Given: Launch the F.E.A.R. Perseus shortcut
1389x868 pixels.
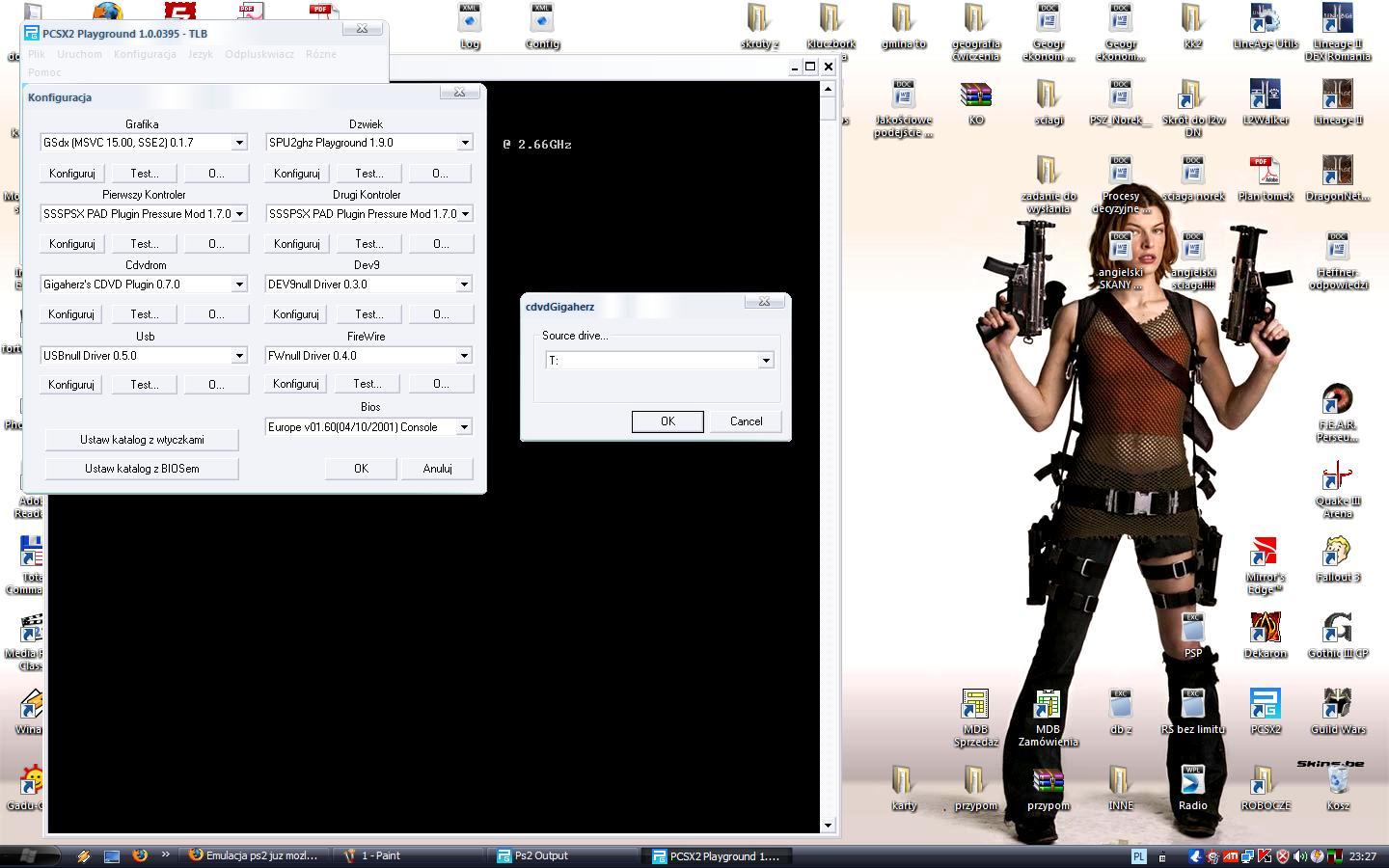Looking at the screenshot, I should click(x=1338, y=413).
